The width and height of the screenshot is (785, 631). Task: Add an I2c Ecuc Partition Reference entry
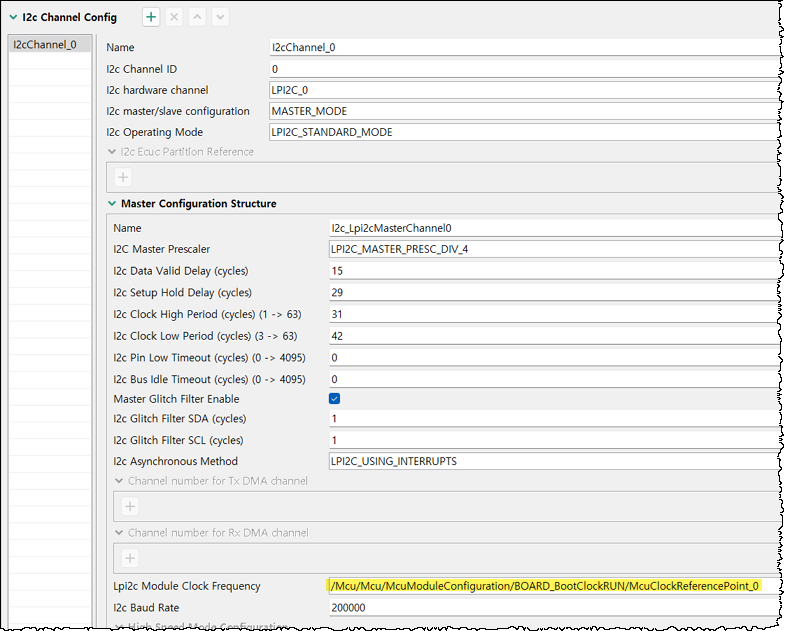tap(123, 177)
